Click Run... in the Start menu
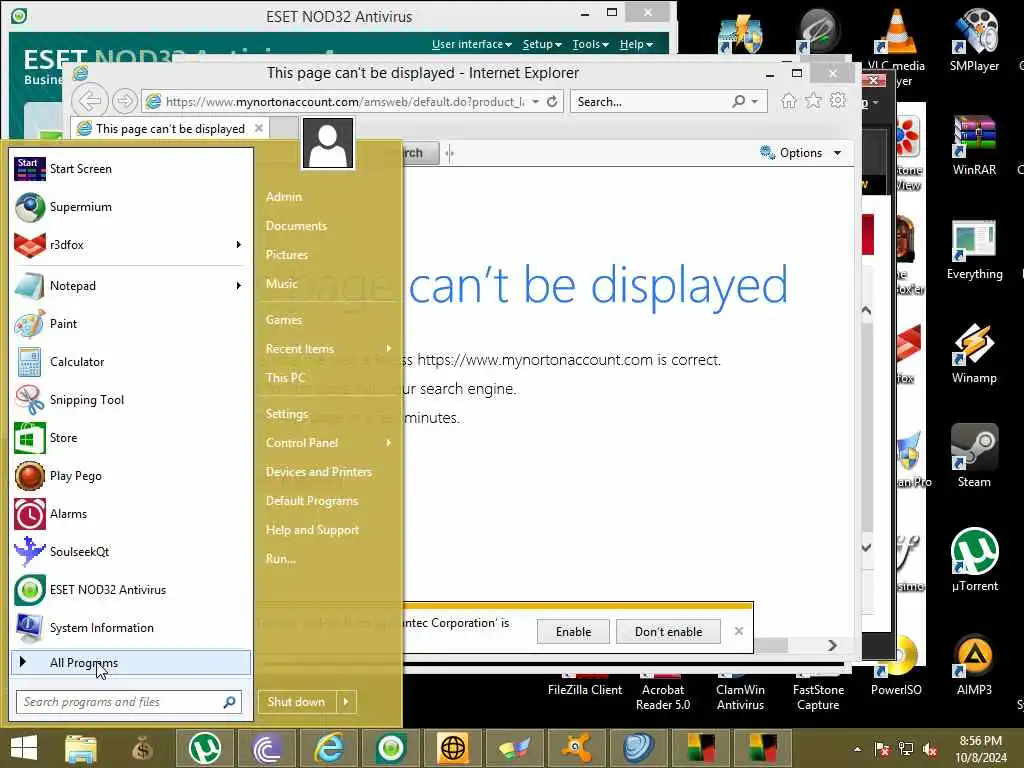 281,559
